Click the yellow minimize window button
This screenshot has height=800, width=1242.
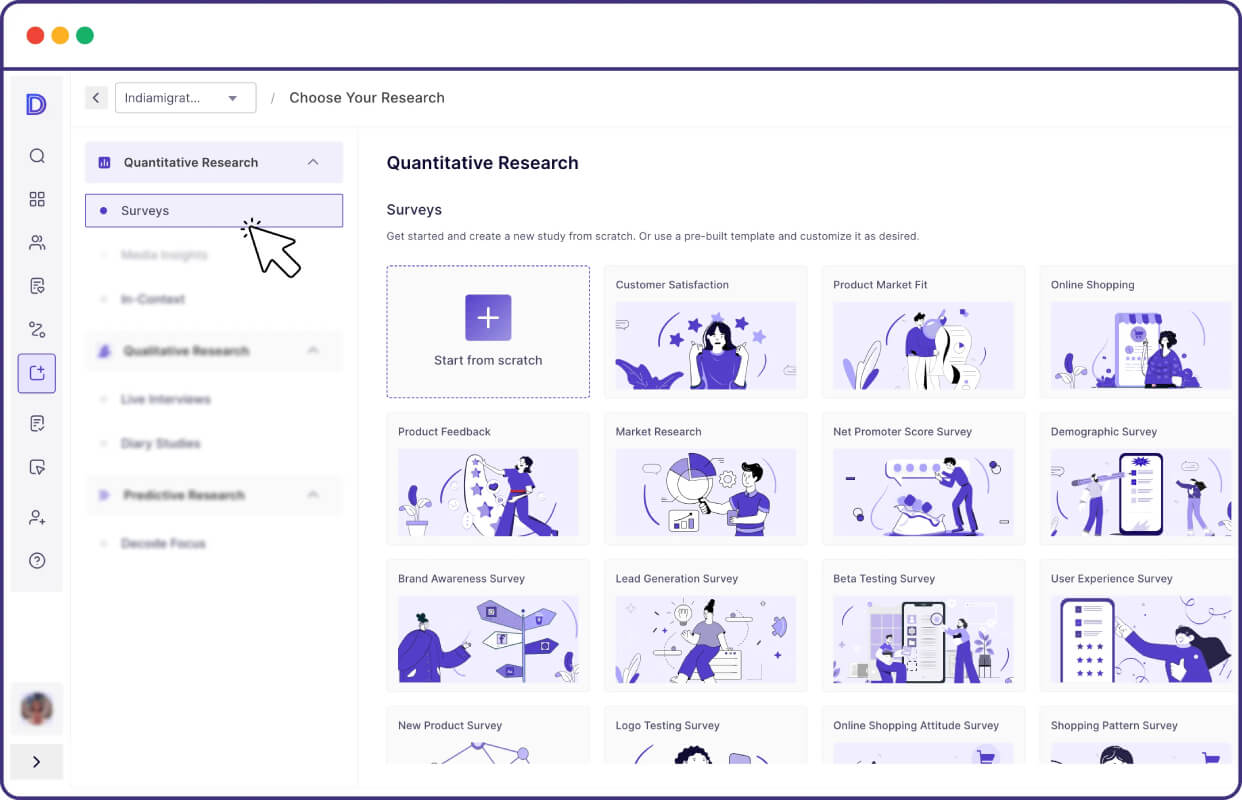pyautogui.click(x=60, y=35)
